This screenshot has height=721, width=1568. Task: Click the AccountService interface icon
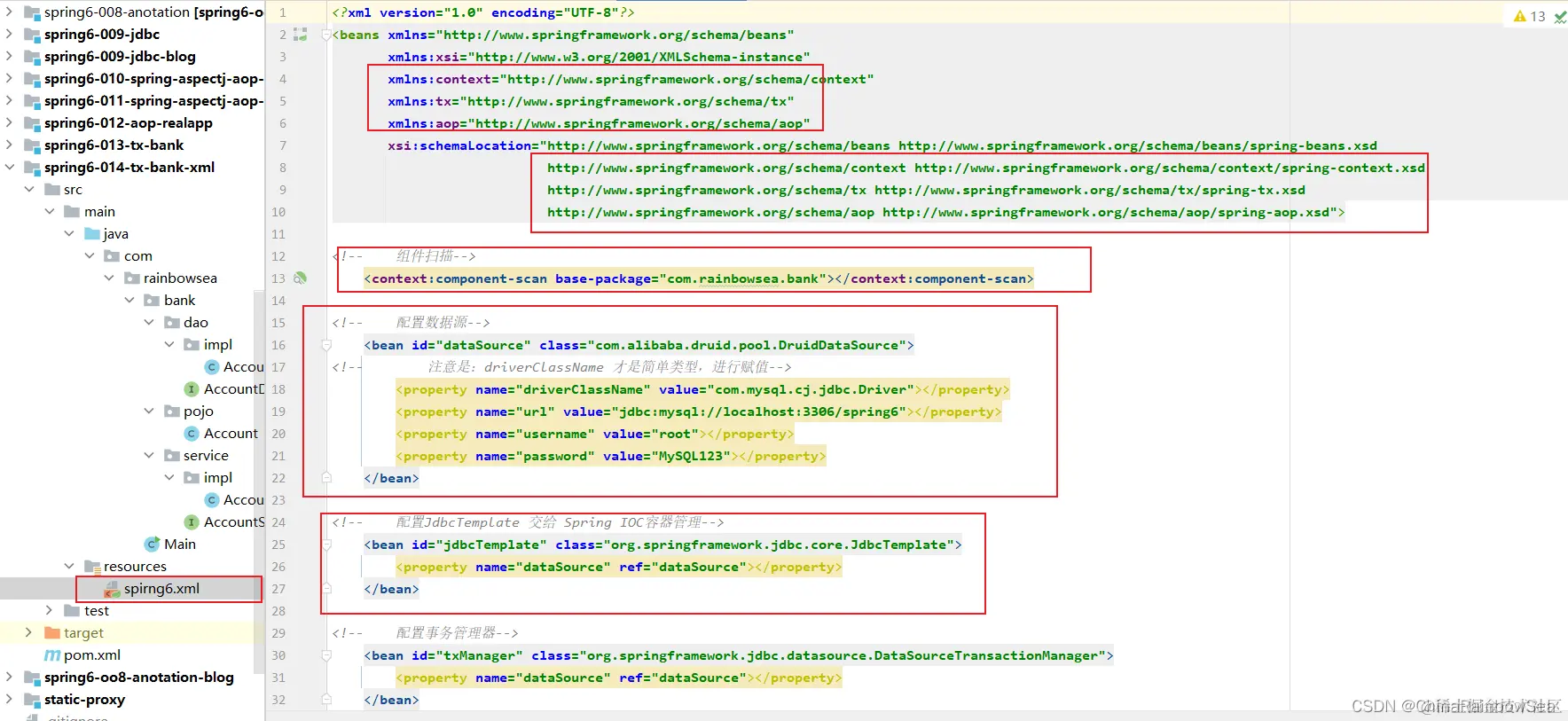(191, 521)
